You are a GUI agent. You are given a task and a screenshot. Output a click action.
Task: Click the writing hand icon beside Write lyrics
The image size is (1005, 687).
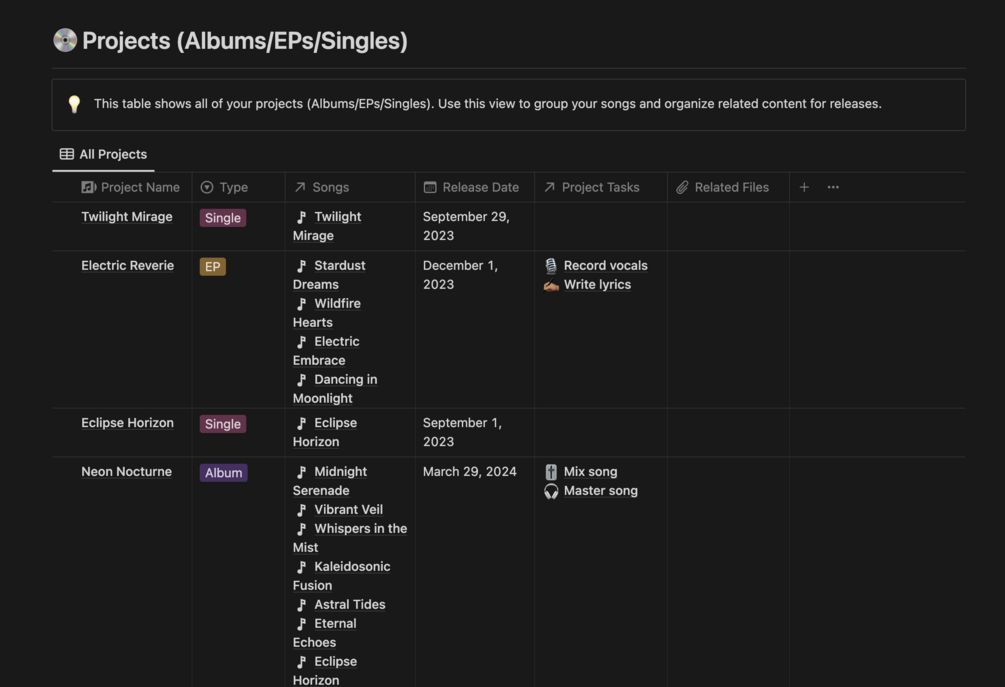tap(551, 285)
